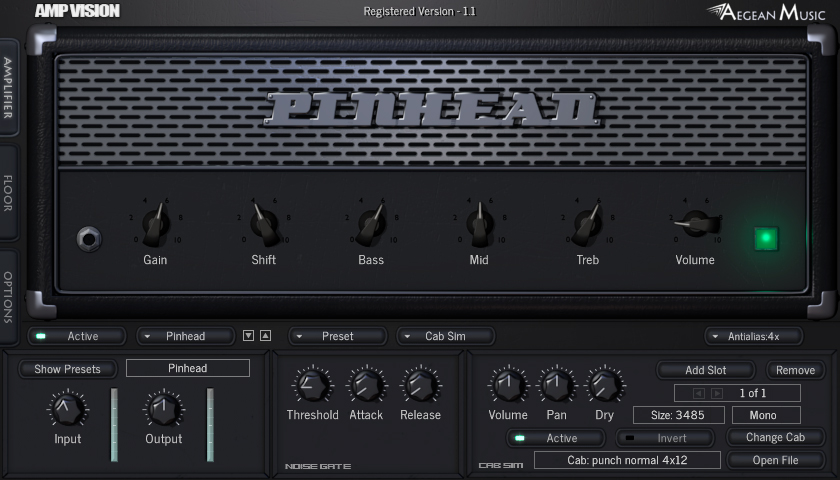Click the Input level meter
Screen dimensions: 840x480
(114, 424)
